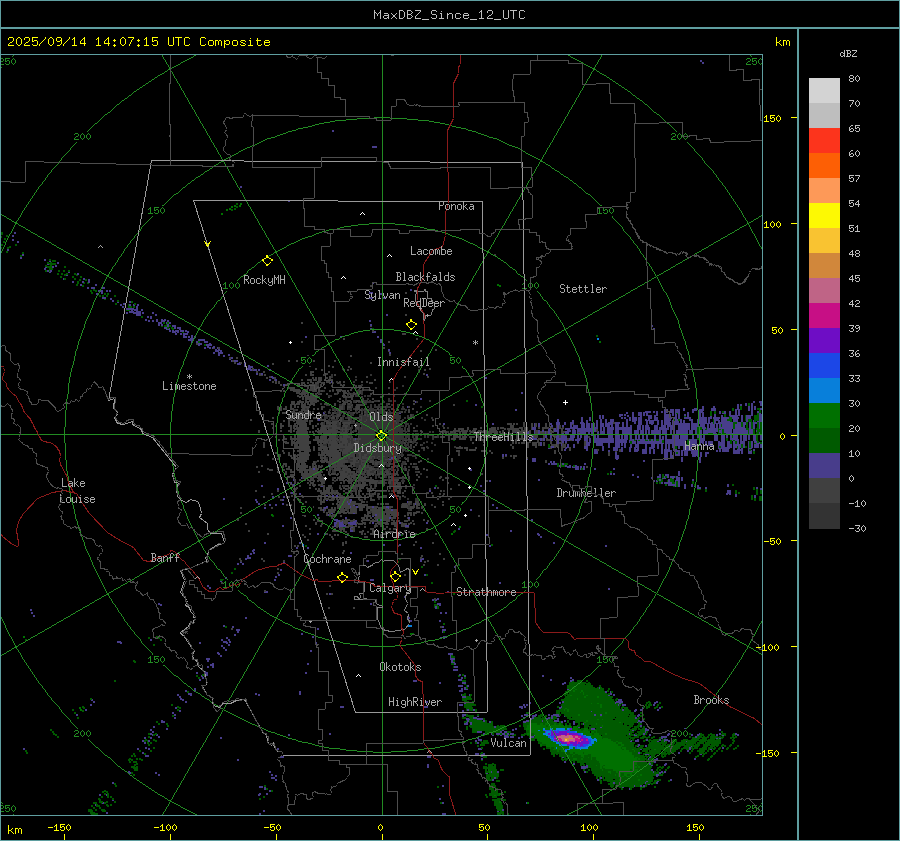Click the Ponoka city label
The height and width of the screenshot is (841, 900).
click(456, 206)
